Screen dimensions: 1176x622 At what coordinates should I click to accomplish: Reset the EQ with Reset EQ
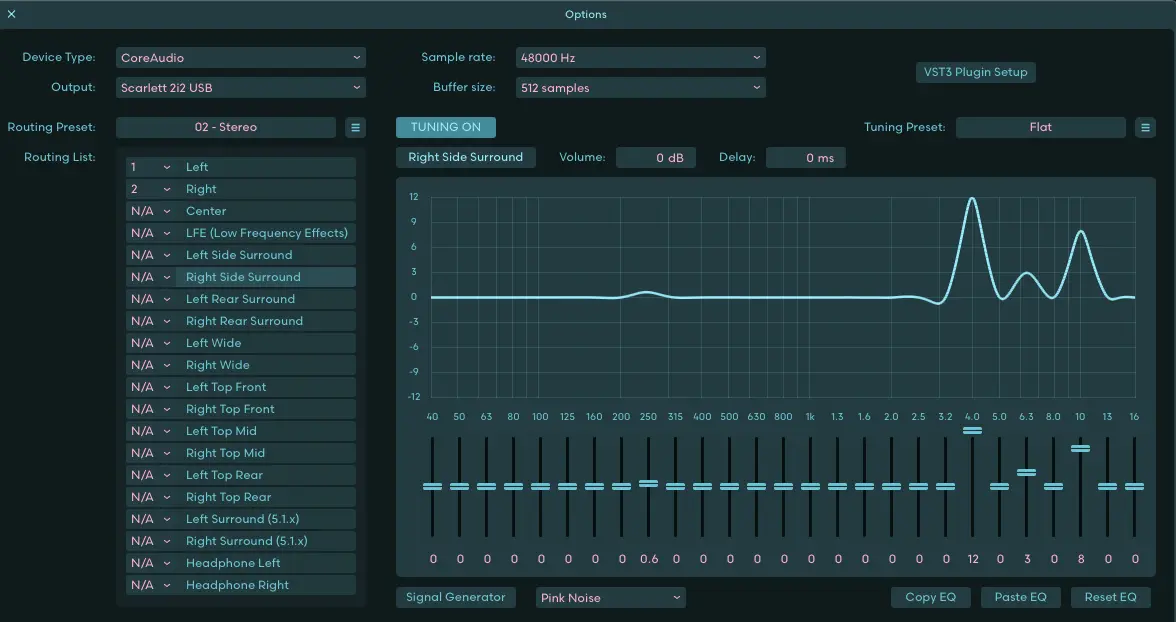1110,598
